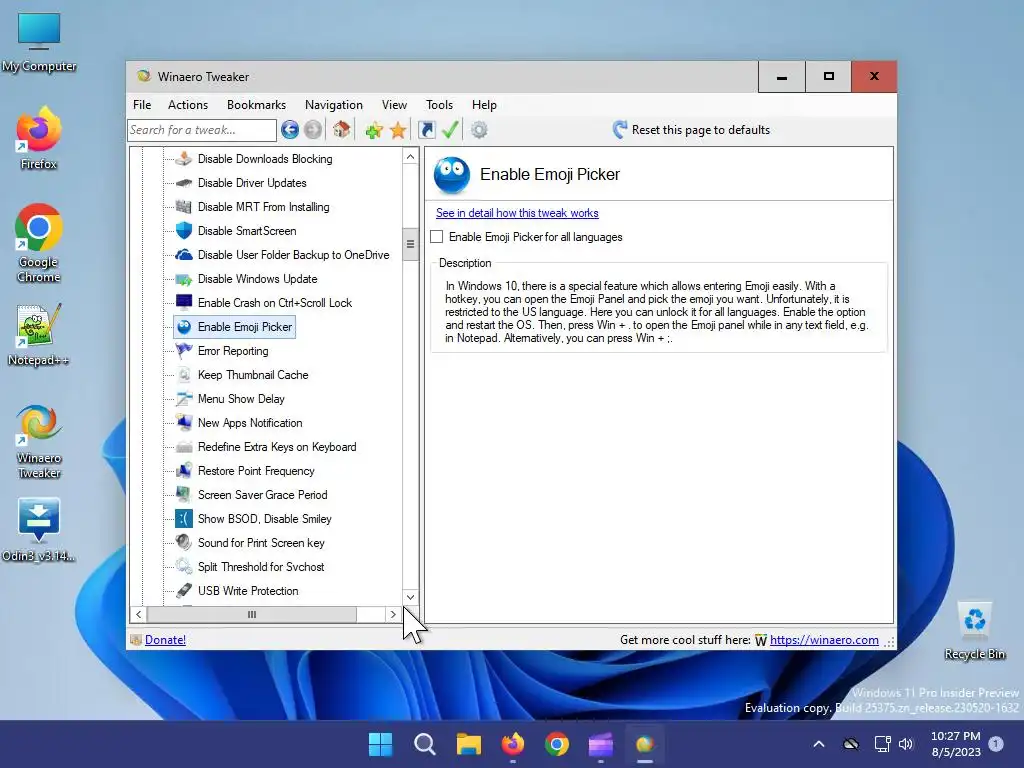Viewport: 1024px width, 768px height.
Task: Open settings via the gear toolbar icon
Action: 479,130
